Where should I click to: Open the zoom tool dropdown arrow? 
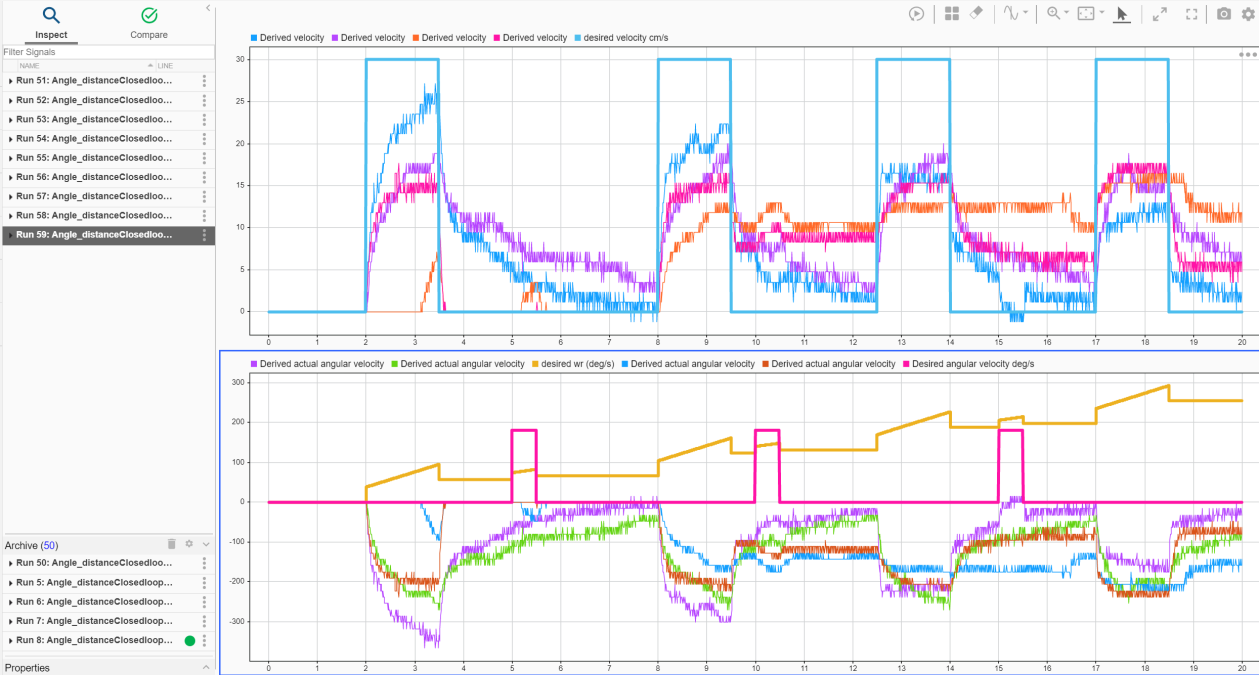click(x=1067, y=14)
